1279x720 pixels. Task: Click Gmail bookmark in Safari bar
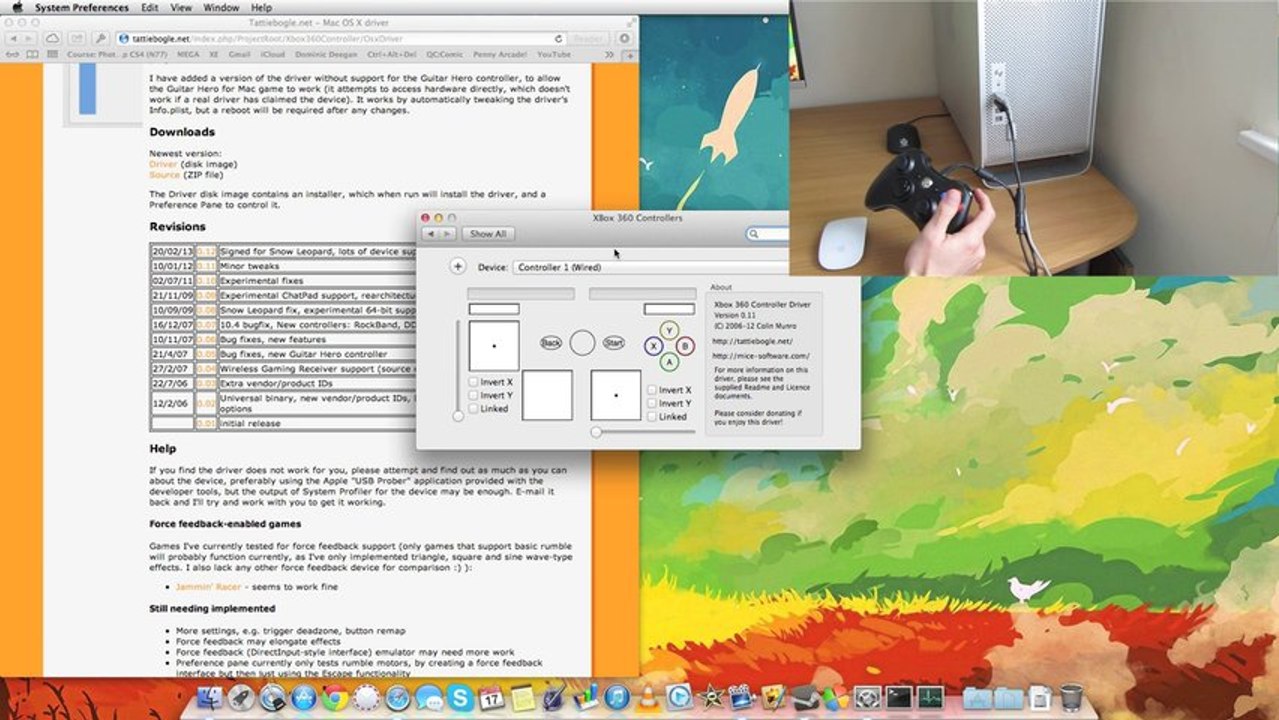[239, 54]
